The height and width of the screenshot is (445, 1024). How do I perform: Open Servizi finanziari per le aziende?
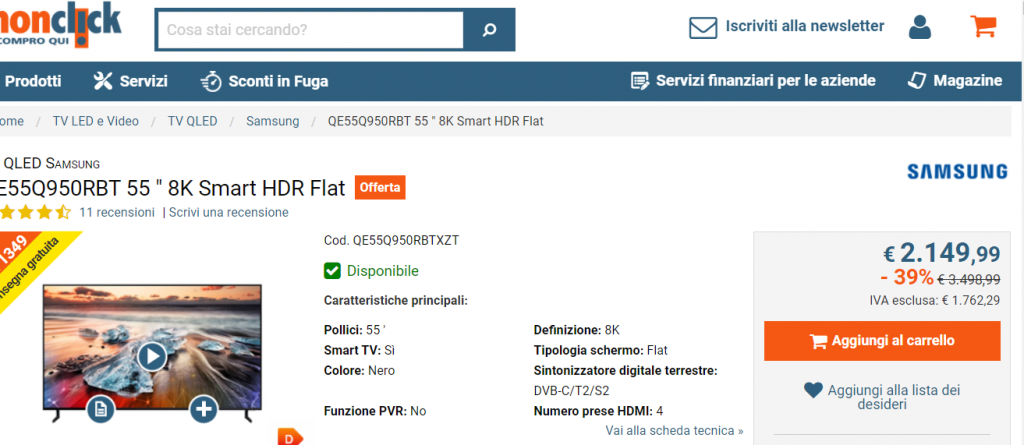(x=752, y=81)
